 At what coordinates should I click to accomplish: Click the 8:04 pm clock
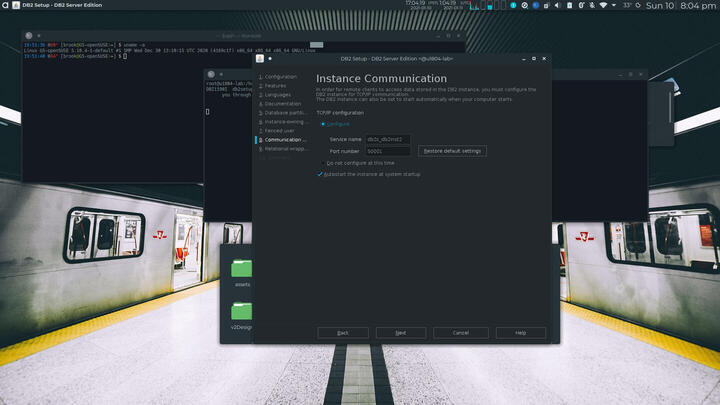[698, 6]
